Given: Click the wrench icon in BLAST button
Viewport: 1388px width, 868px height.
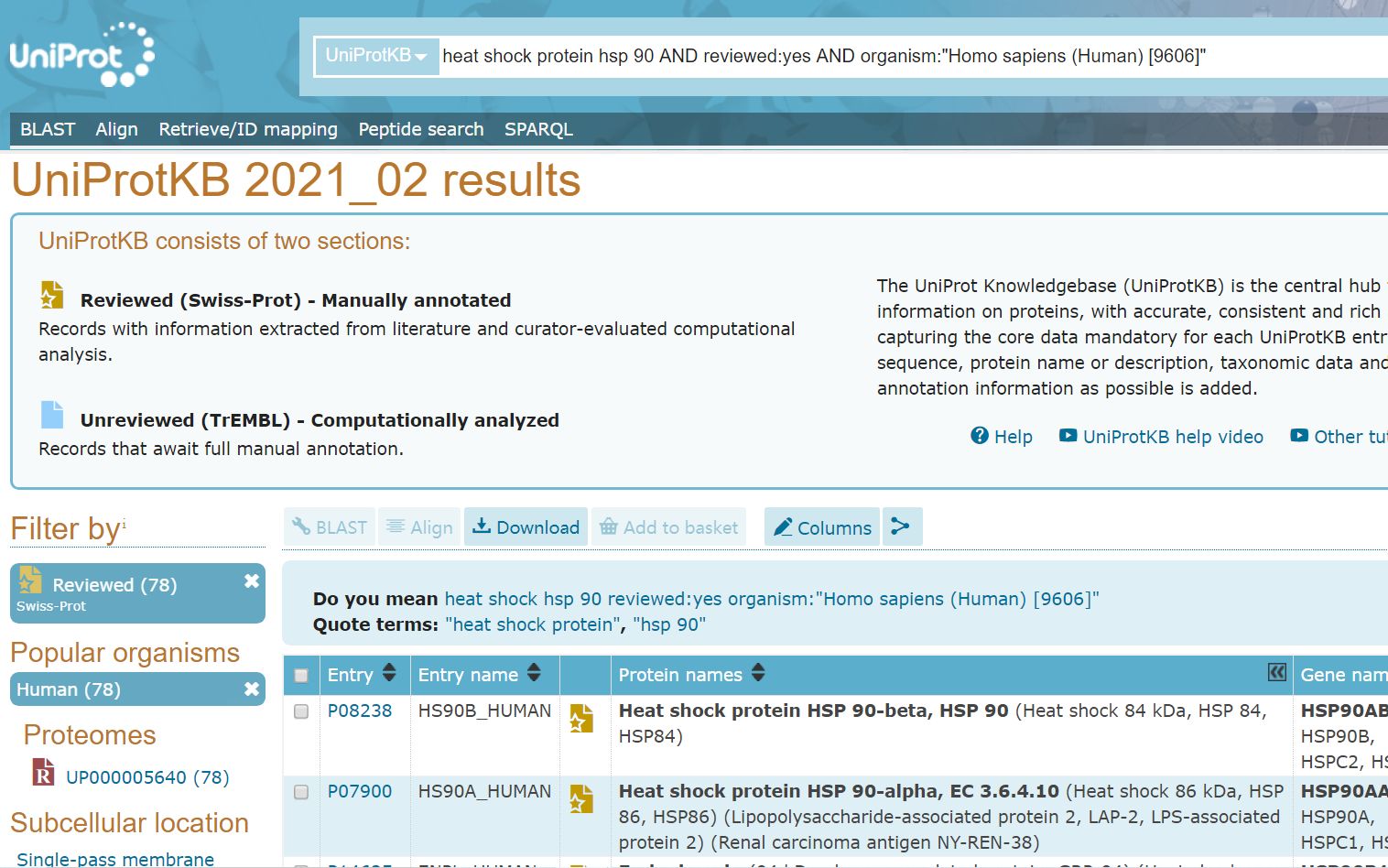Looking at the screenshot, I should click(x=301, y=526).
